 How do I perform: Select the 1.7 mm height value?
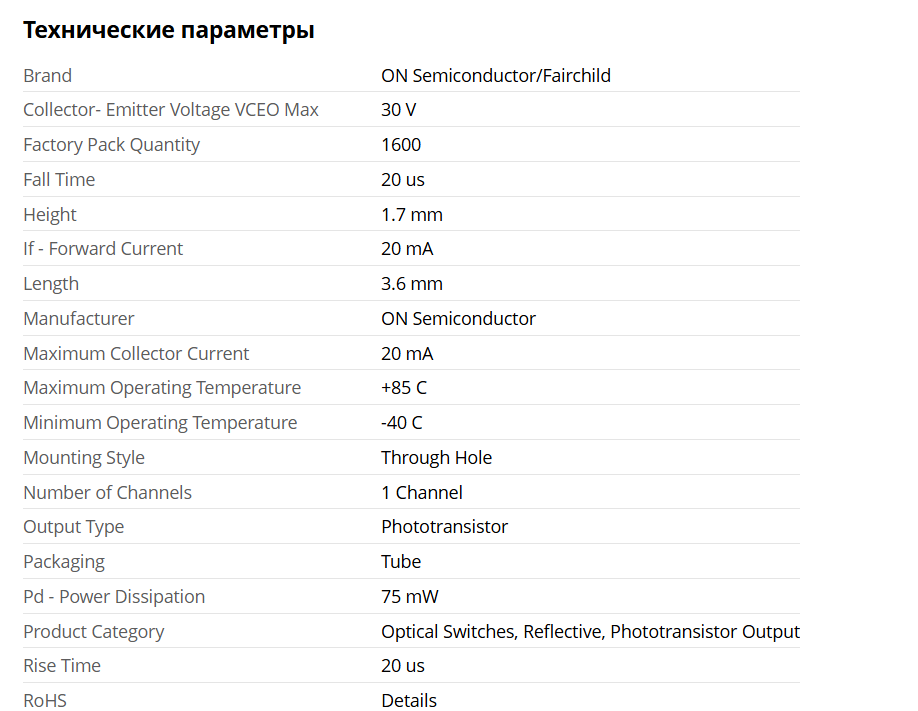point(411,215)
